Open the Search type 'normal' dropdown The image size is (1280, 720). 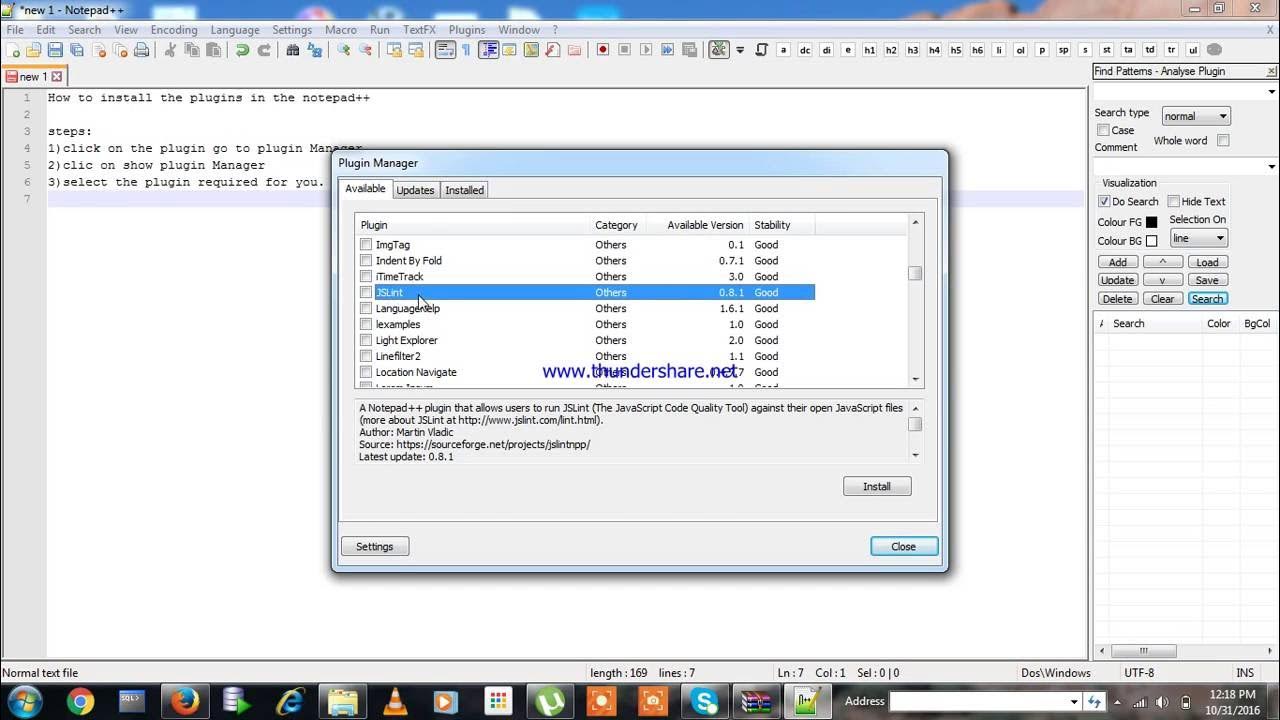[1196, 116]
